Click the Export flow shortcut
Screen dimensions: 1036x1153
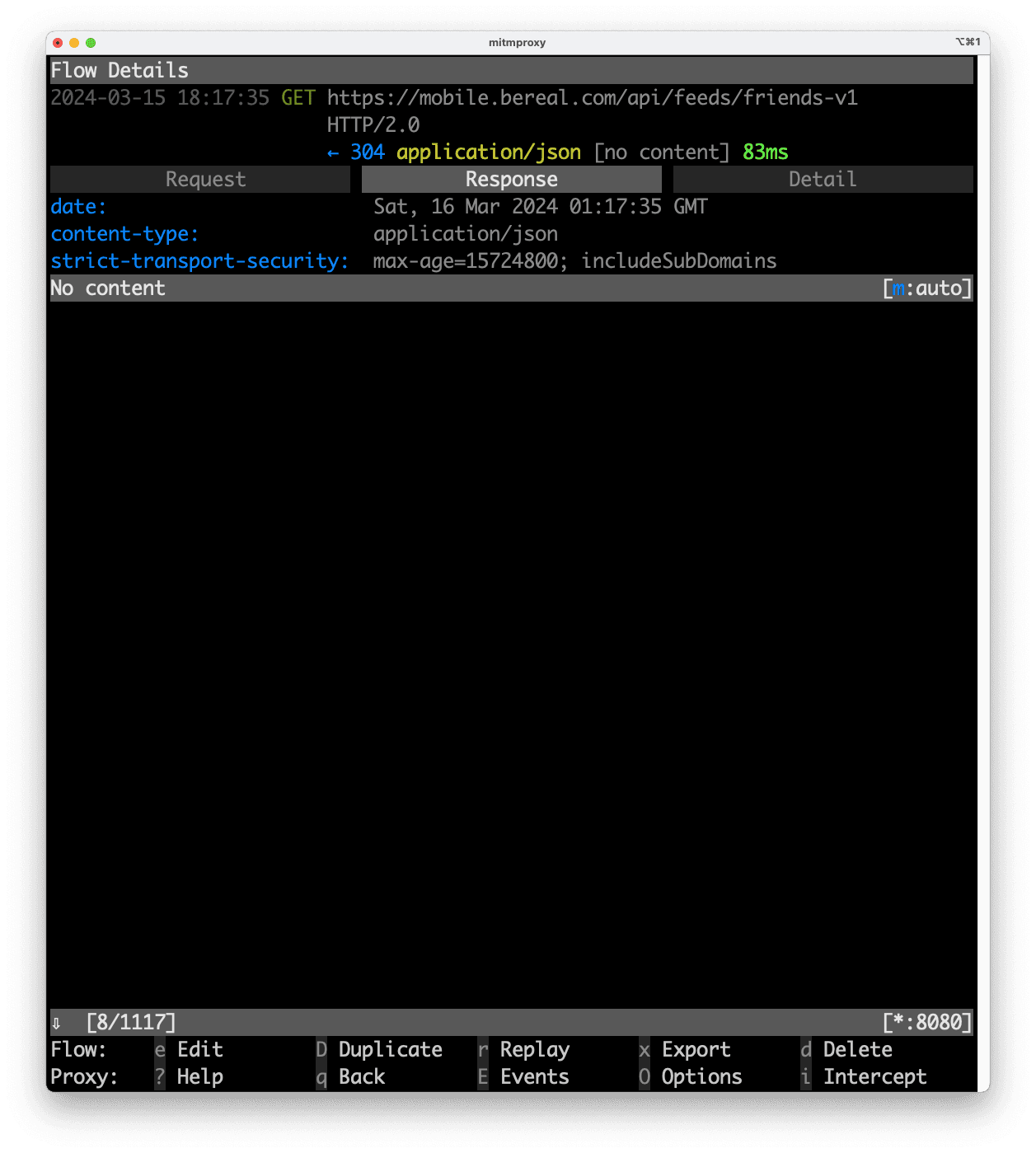696,1049
